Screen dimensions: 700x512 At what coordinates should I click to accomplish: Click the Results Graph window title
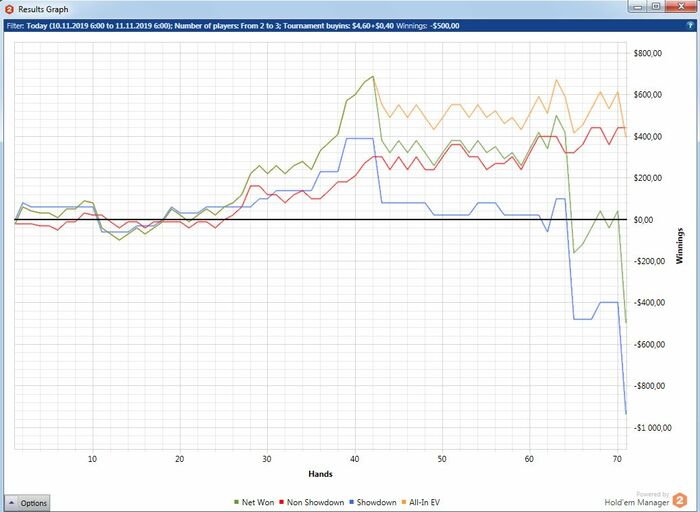coord(43,9)
